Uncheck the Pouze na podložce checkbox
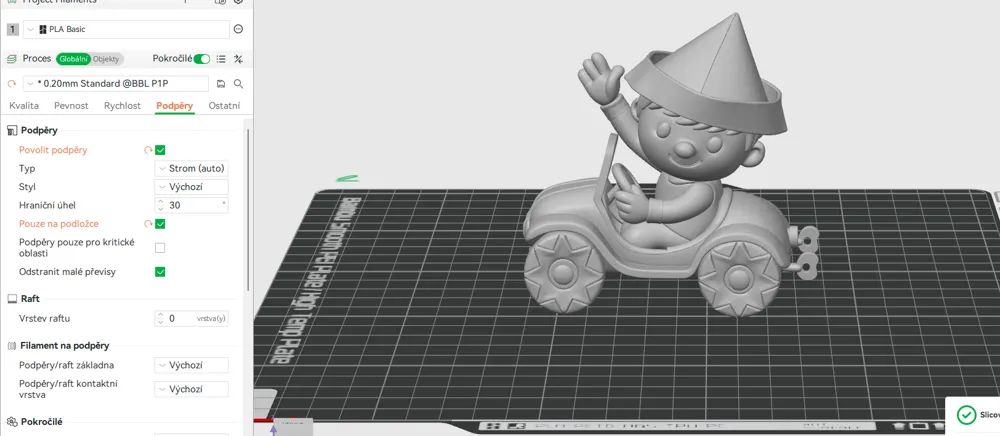Viewport: 1000px width, 436px height. coord(160,224)
